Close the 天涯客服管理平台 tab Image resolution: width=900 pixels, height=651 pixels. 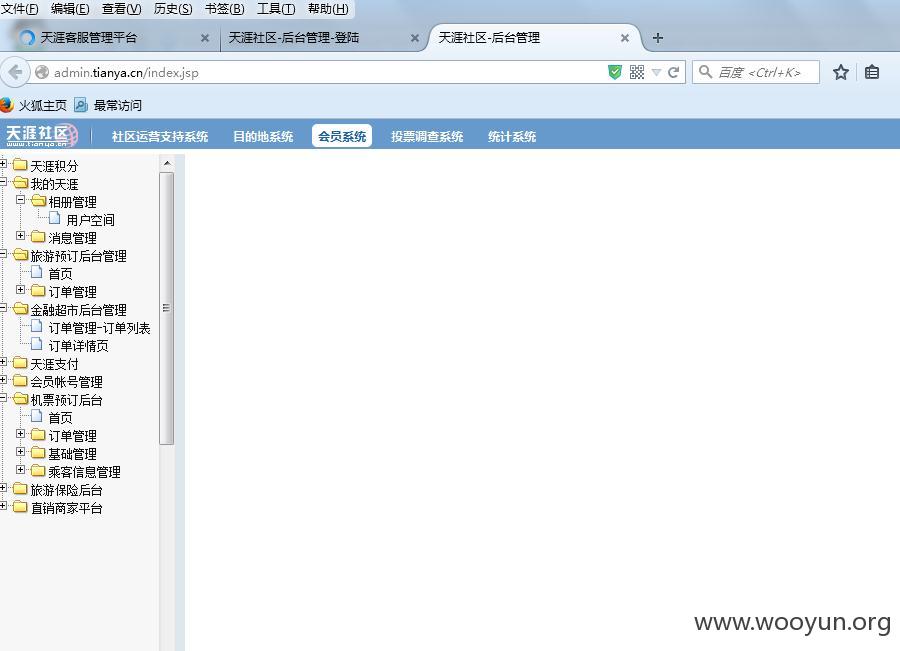[205, 38]
